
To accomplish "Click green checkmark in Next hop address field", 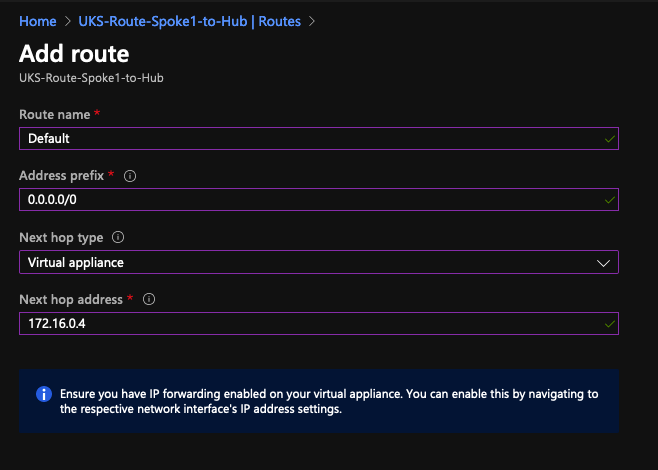I will (x=610, y=324).
